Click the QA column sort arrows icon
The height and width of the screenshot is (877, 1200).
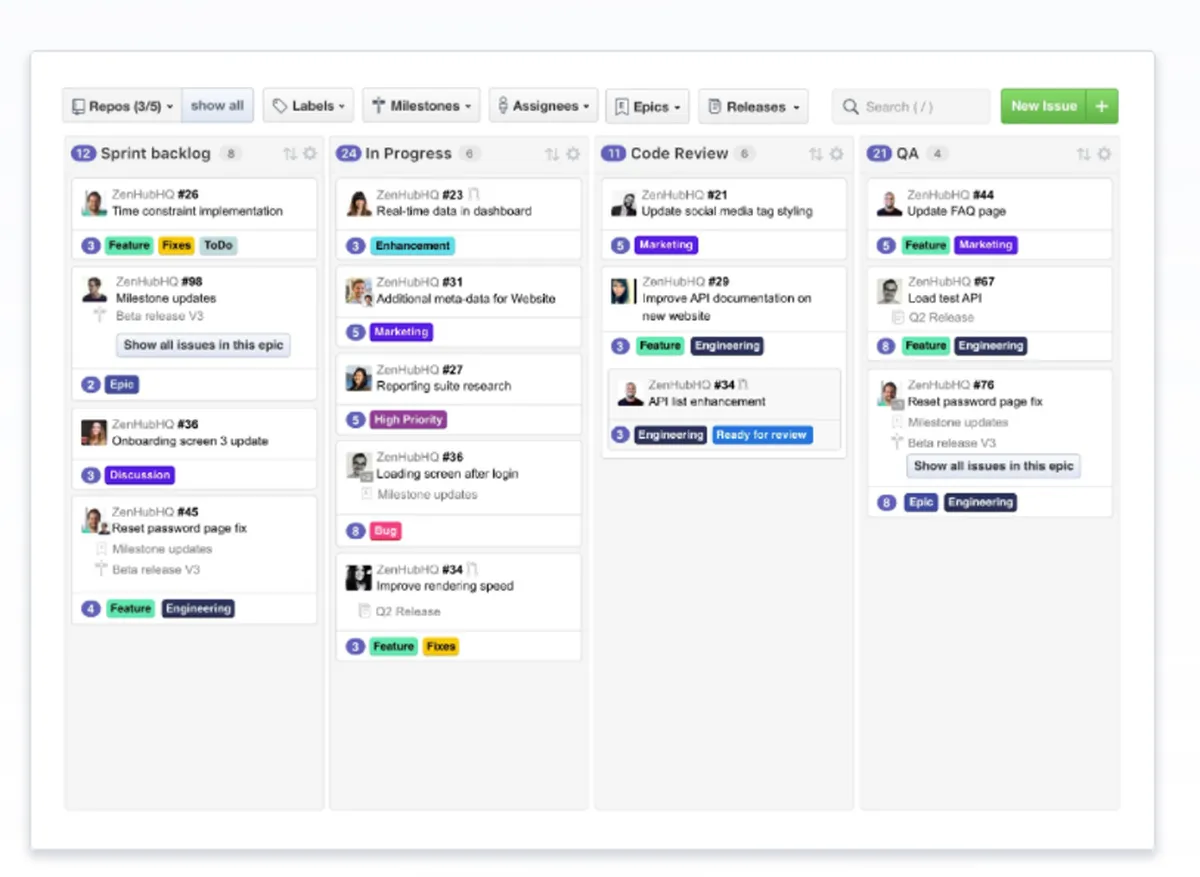1083,154
